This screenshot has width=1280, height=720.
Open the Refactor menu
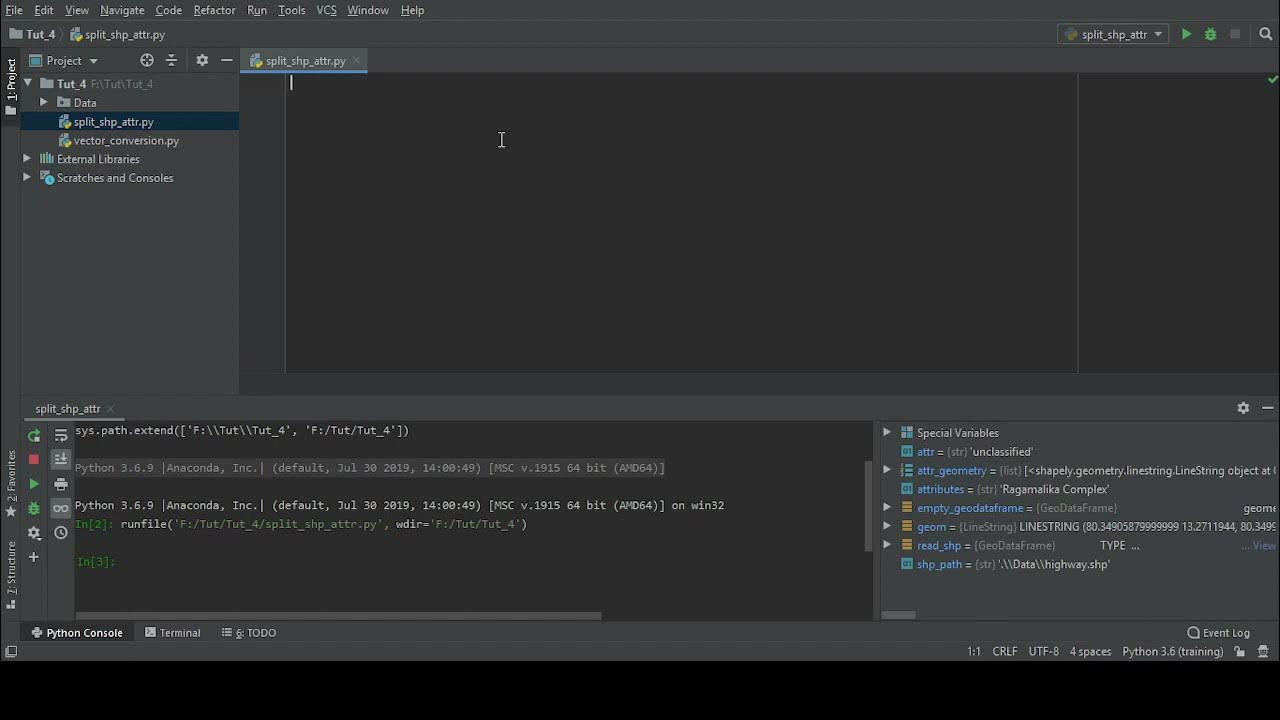pos(214,10)
